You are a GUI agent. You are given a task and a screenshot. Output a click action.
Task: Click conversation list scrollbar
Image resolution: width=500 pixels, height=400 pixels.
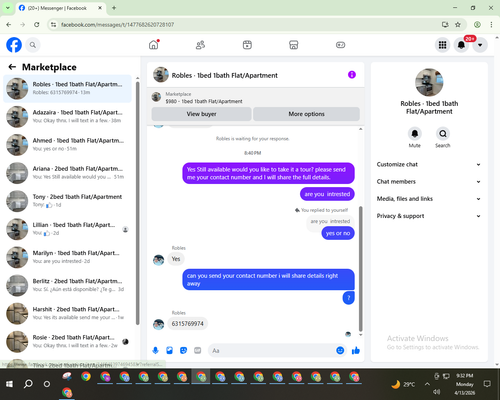click(137, 202)
